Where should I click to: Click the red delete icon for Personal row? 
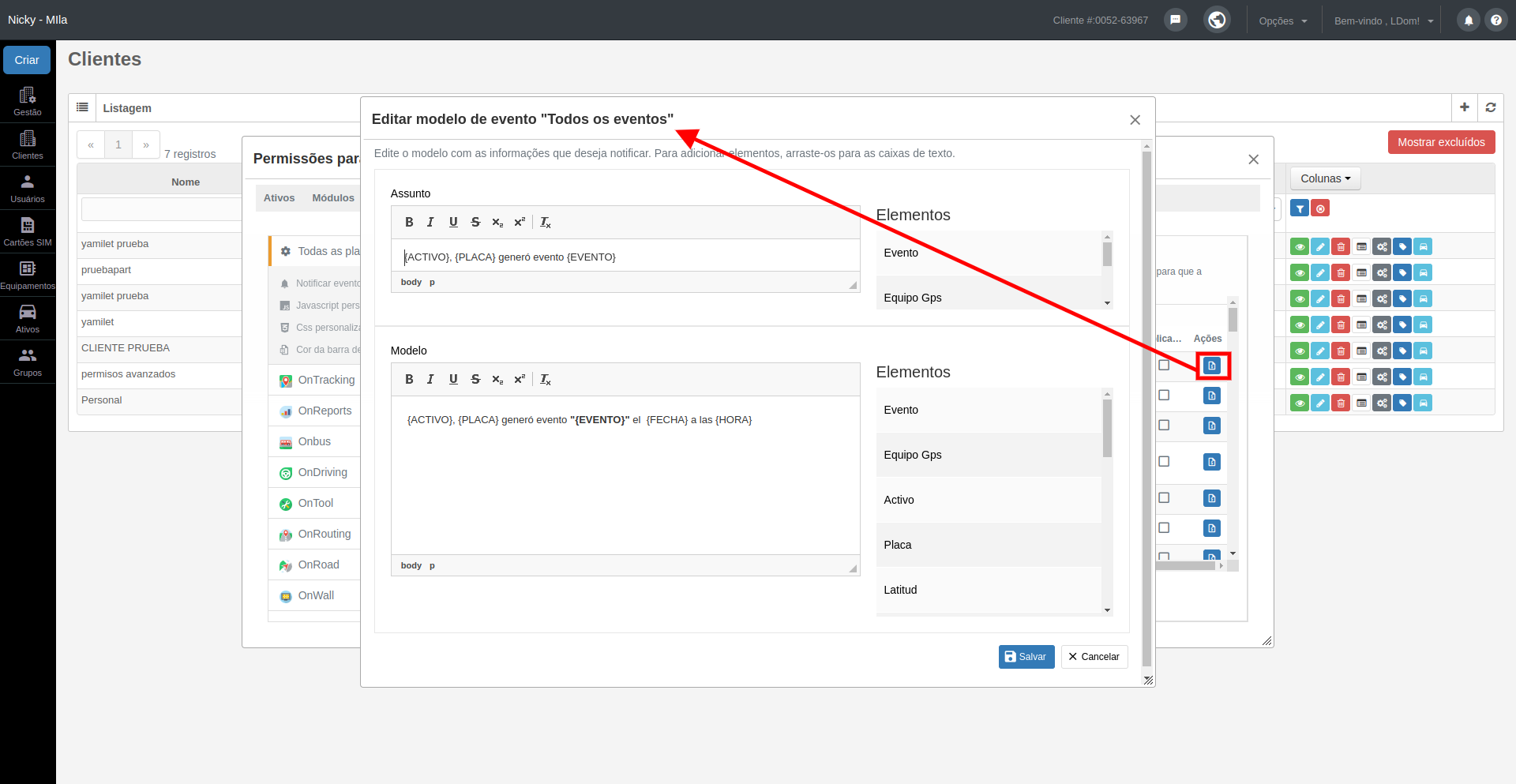1341,403
